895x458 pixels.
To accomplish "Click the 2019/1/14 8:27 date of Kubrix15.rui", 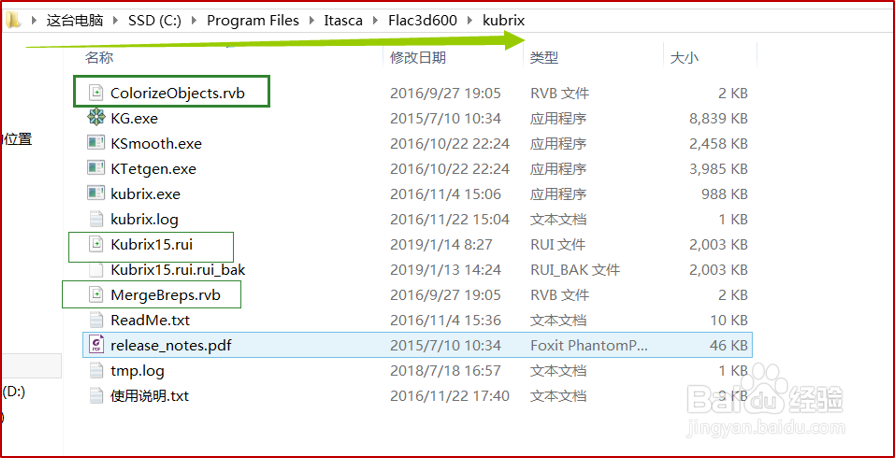I will 441,244.
